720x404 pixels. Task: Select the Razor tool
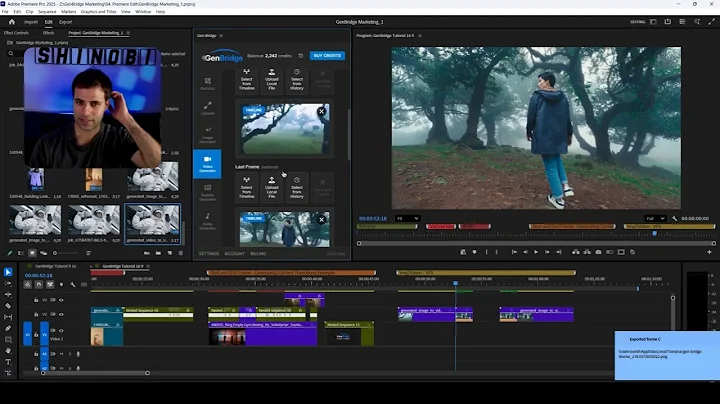pyautogui.click(x=8, y=306)
